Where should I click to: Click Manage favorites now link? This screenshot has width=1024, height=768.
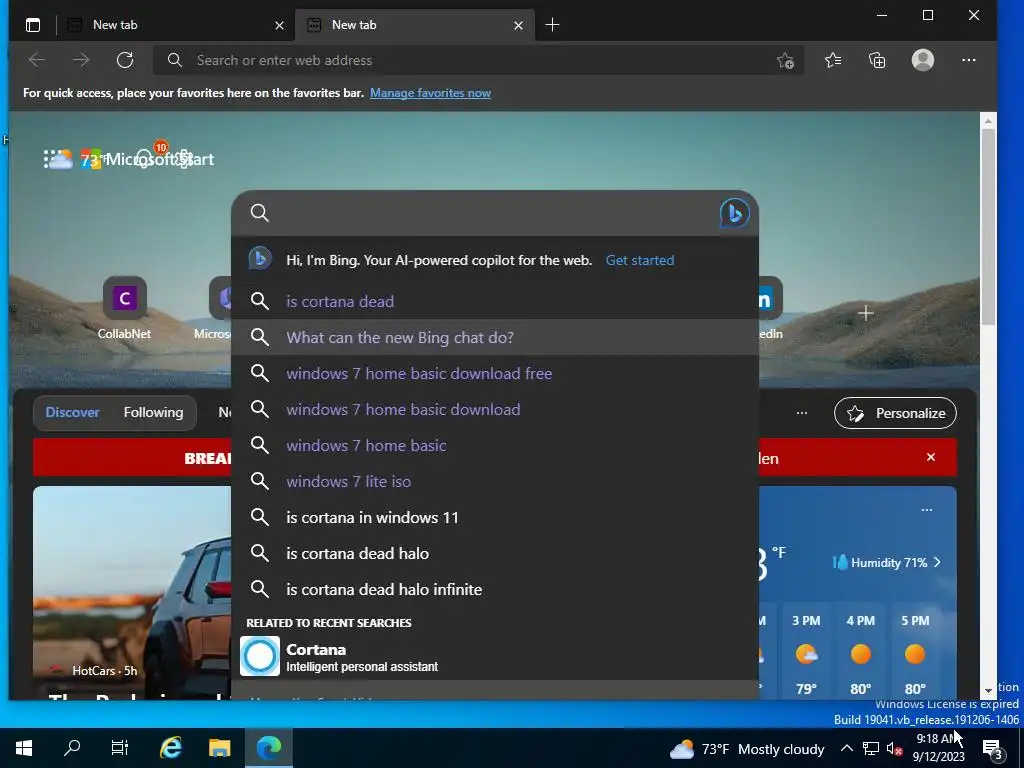click(430, 93)
